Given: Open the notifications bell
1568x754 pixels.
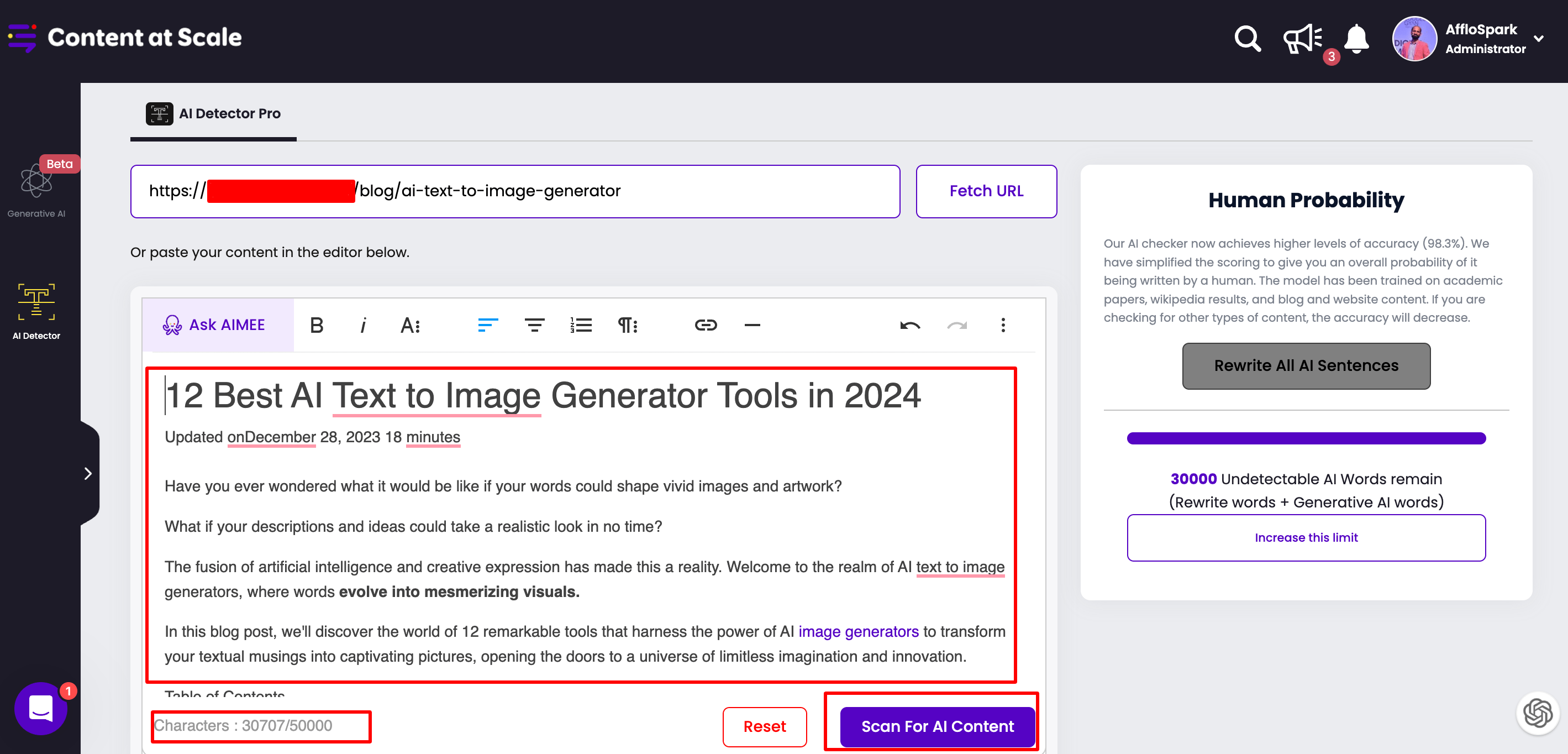Looking at the screenshot, I should (1356, 39).
